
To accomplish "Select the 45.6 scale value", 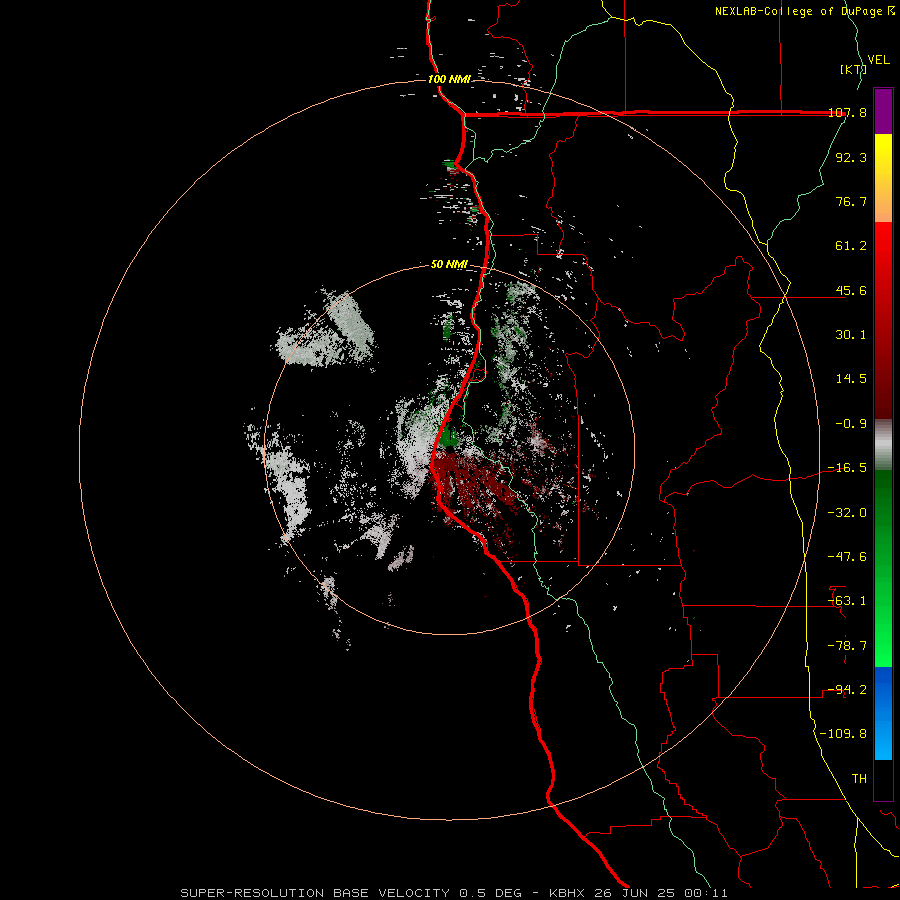I will tap(851, 290).
